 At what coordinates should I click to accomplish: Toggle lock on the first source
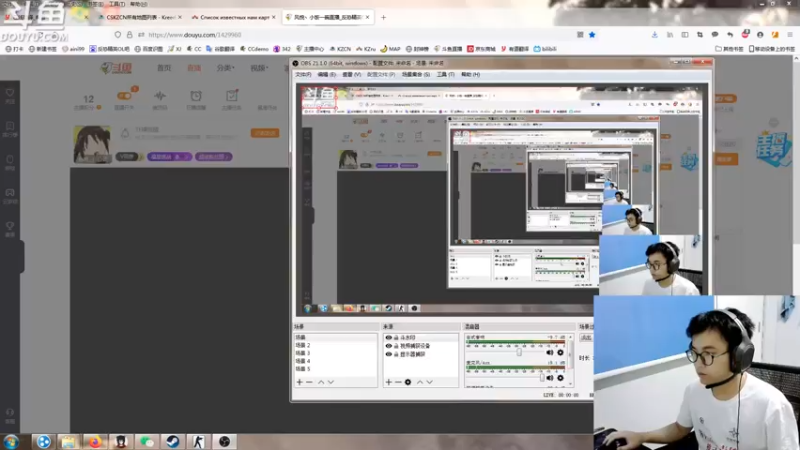396,338
